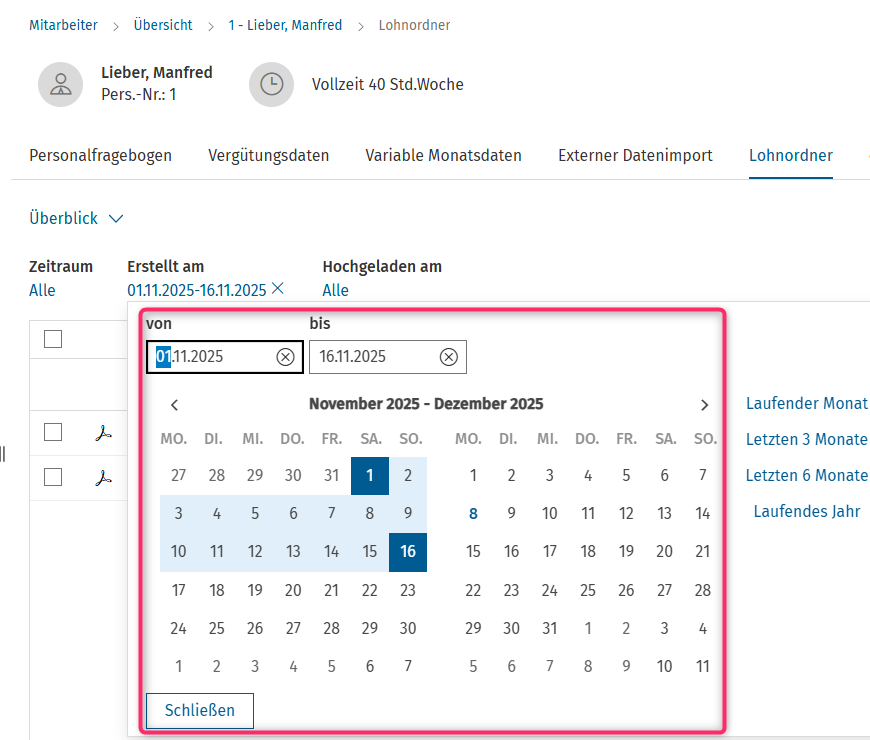Choose the Letzten 3 Monate quick range
The height and width of the screenshot is (740, 870).
(x=806, y=439)
